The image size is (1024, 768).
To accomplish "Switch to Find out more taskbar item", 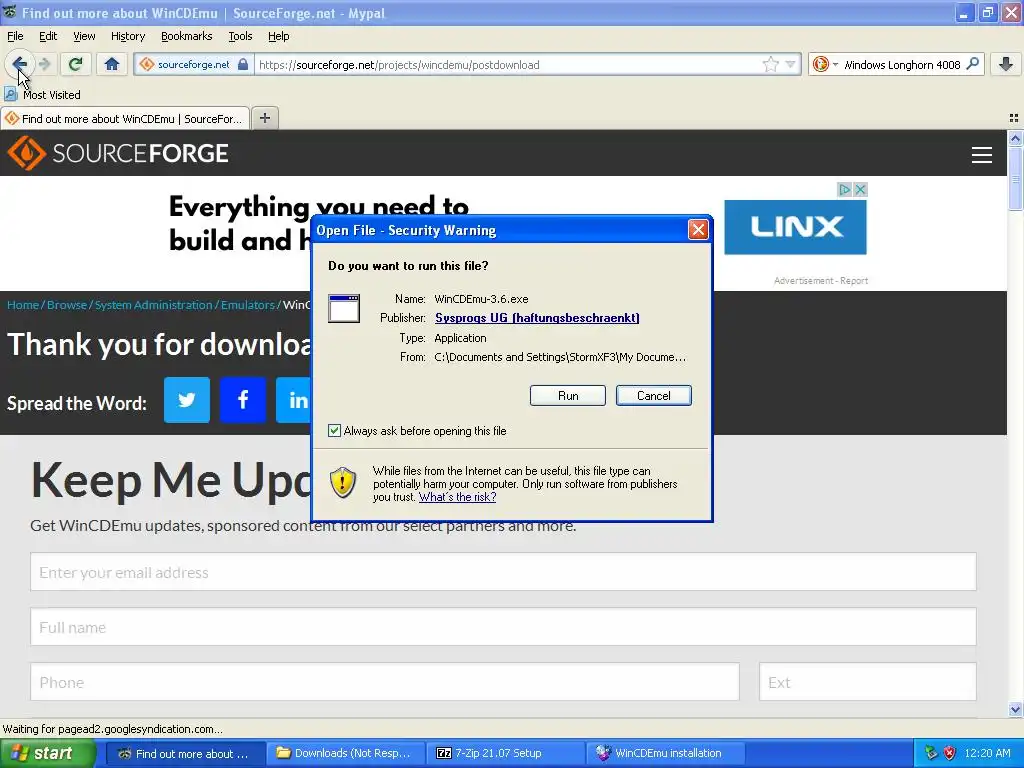I will (185, 754).
